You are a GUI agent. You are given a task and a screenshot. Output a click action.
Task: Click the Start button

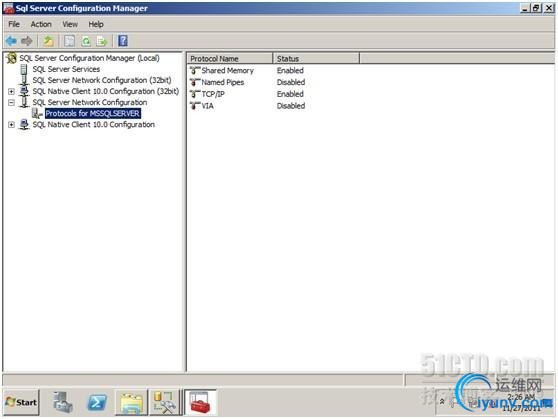(21, 402)
